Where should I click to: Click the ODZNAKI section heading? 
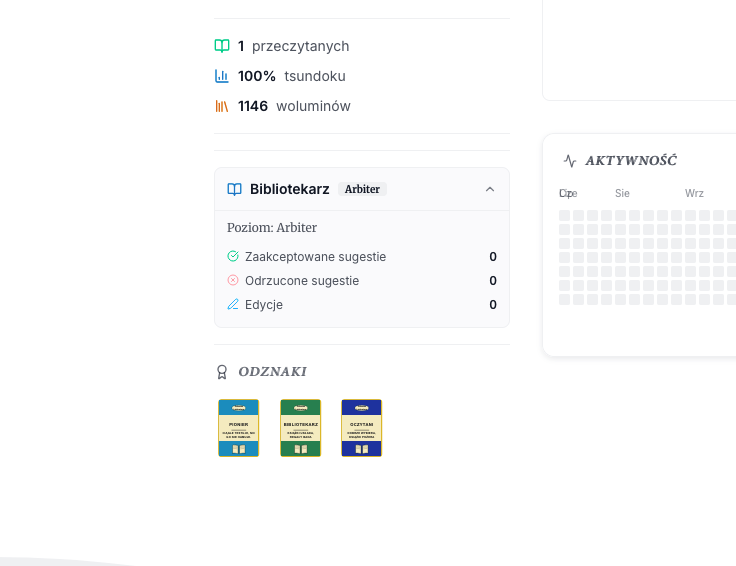[272, 372]
